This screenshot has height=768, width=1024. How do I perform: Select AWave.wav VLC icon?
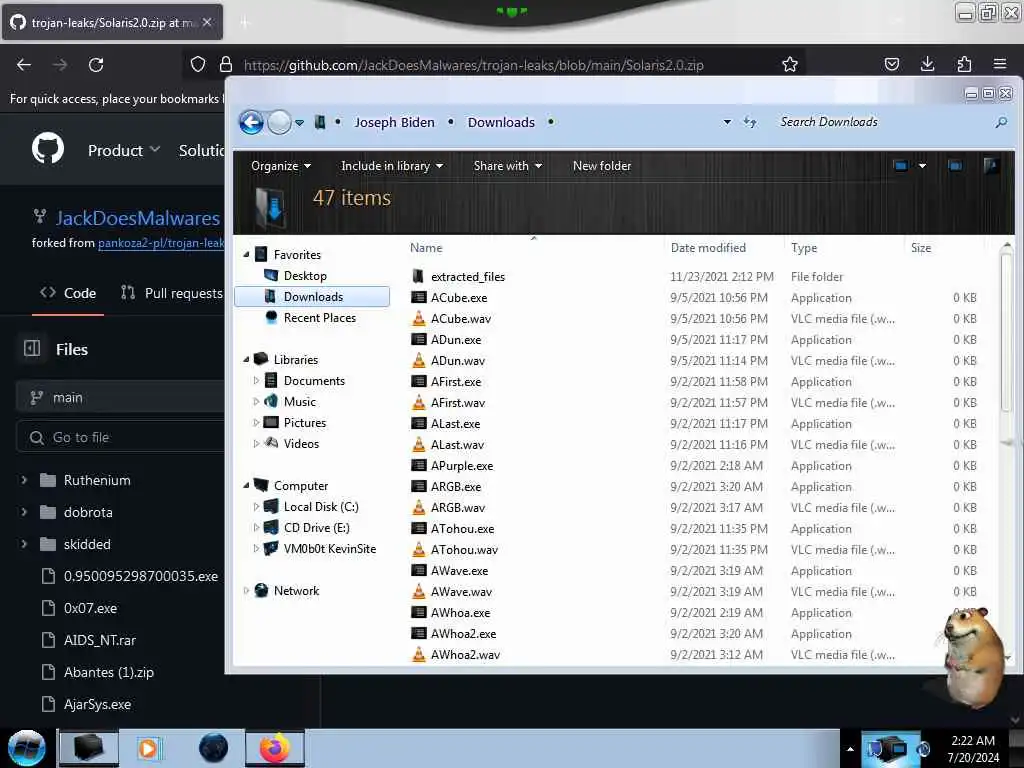[x=419, y=592]
